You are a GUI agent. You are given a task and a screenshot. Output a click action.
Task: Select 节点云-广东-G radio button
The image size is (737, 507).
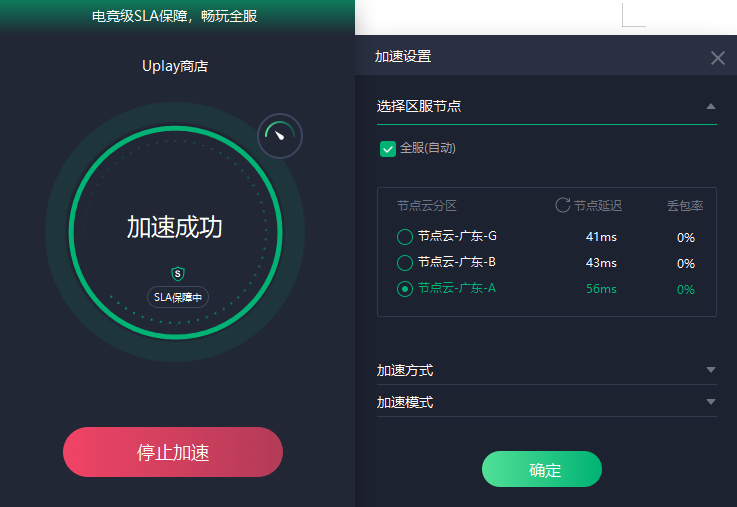[x=405, y=236]
